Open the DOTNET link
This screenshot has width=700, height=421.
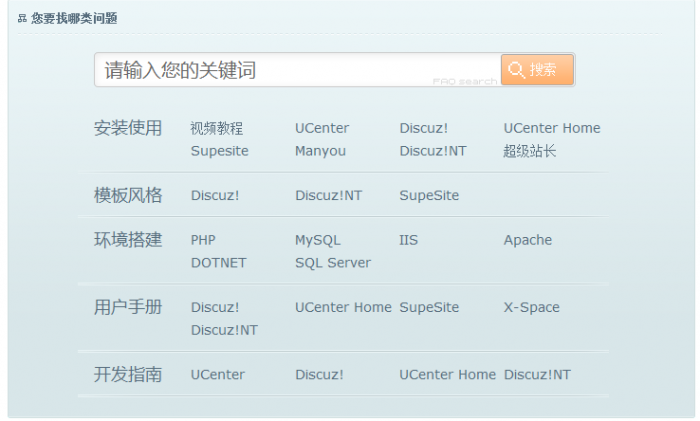[219, 263]
